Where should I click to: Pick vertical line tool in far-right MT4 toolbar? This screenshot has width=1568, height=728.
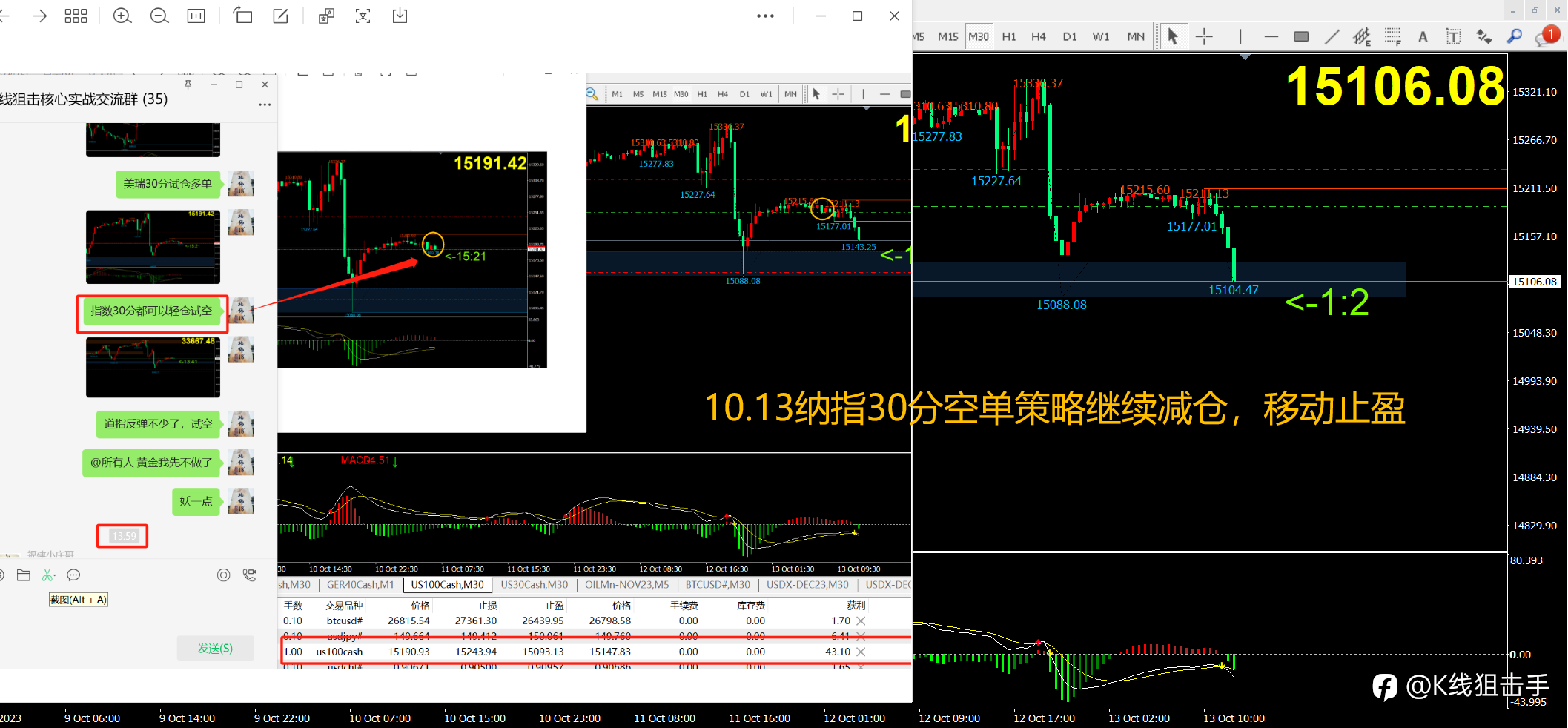click(1240, 36)
